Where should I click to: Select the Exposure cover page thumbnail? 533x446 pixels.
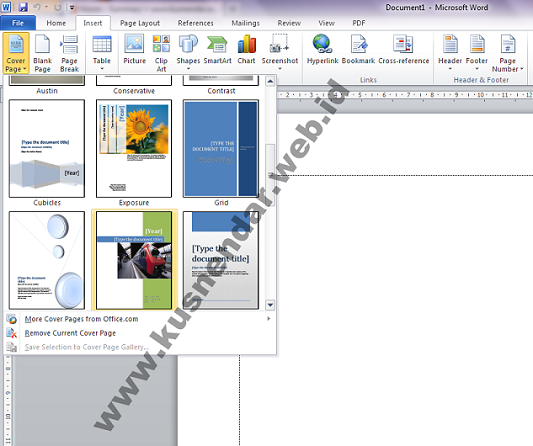[x=134, y=149]
